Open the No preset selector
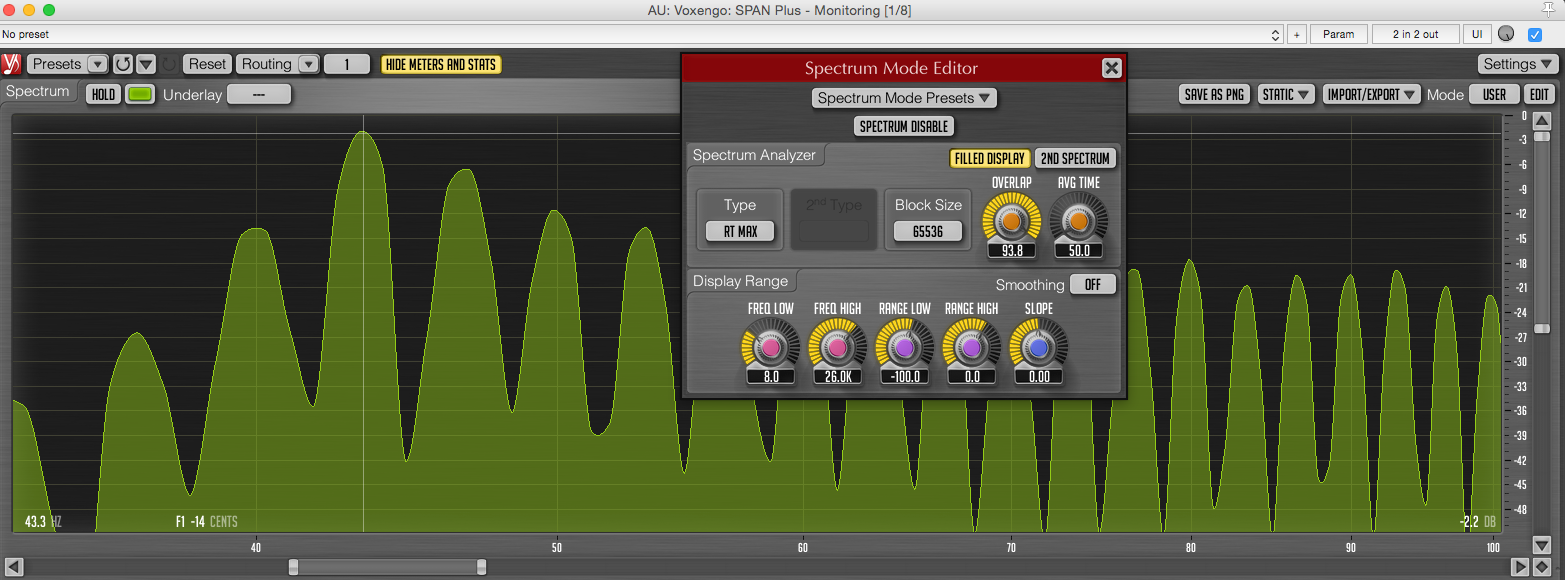The image size is (1565, 580). click(x=642, y=34)
